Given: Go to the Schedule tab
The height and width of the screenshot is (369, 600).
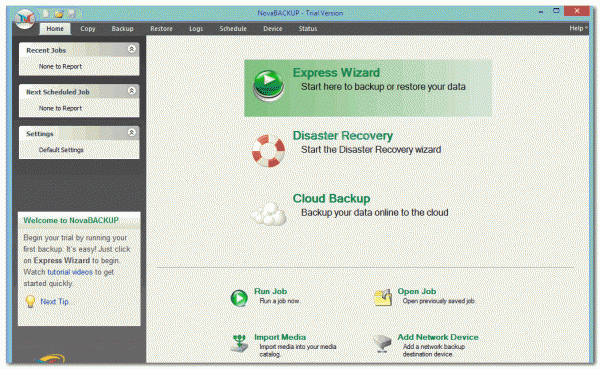Looking at the screenshot, I should (x=233, y=29).
